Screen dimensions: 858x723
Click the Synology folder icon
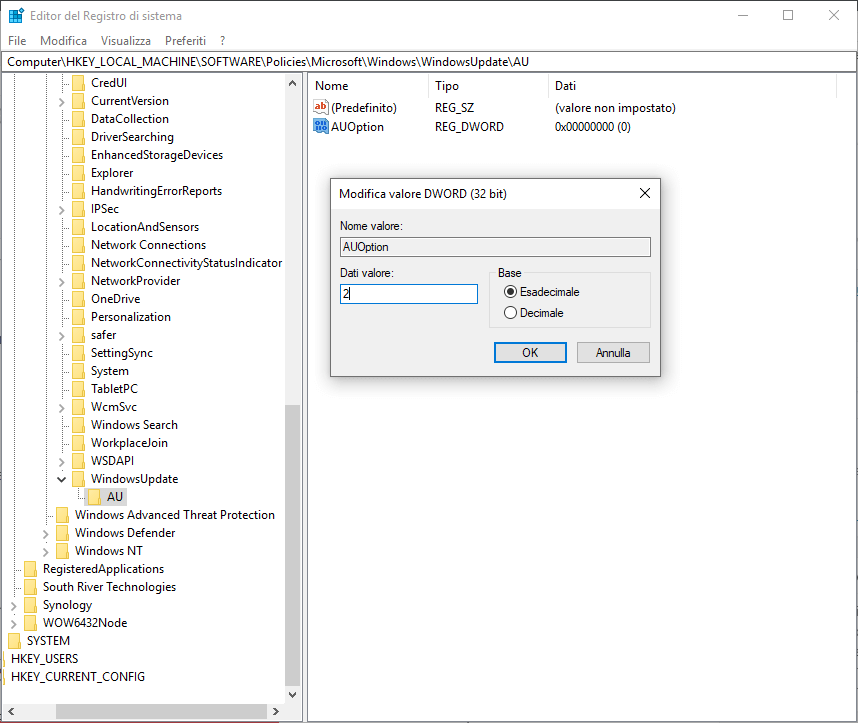(x=31, y=605)
